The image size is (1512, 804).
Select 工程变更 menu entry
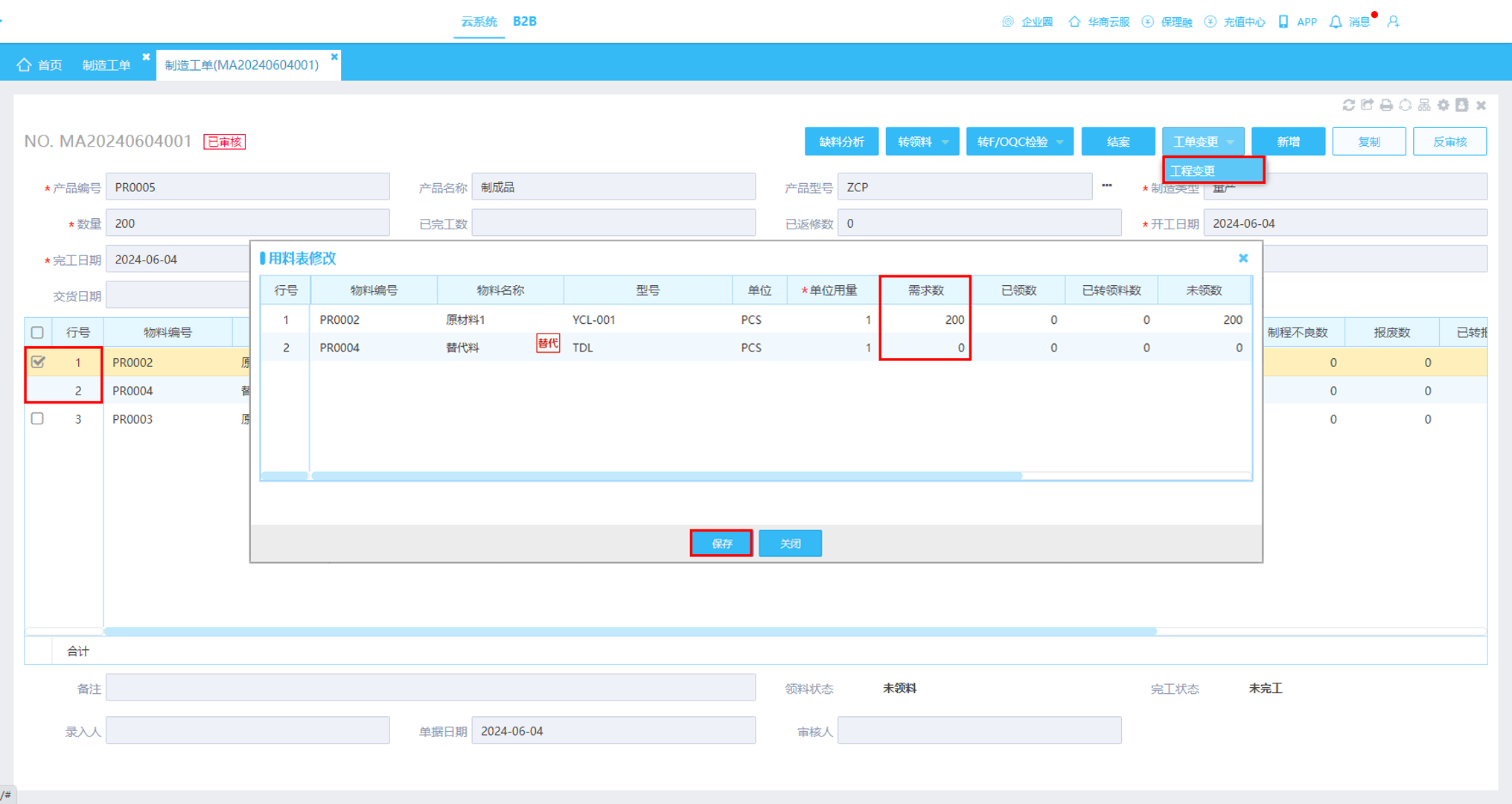click(1213, 170)
